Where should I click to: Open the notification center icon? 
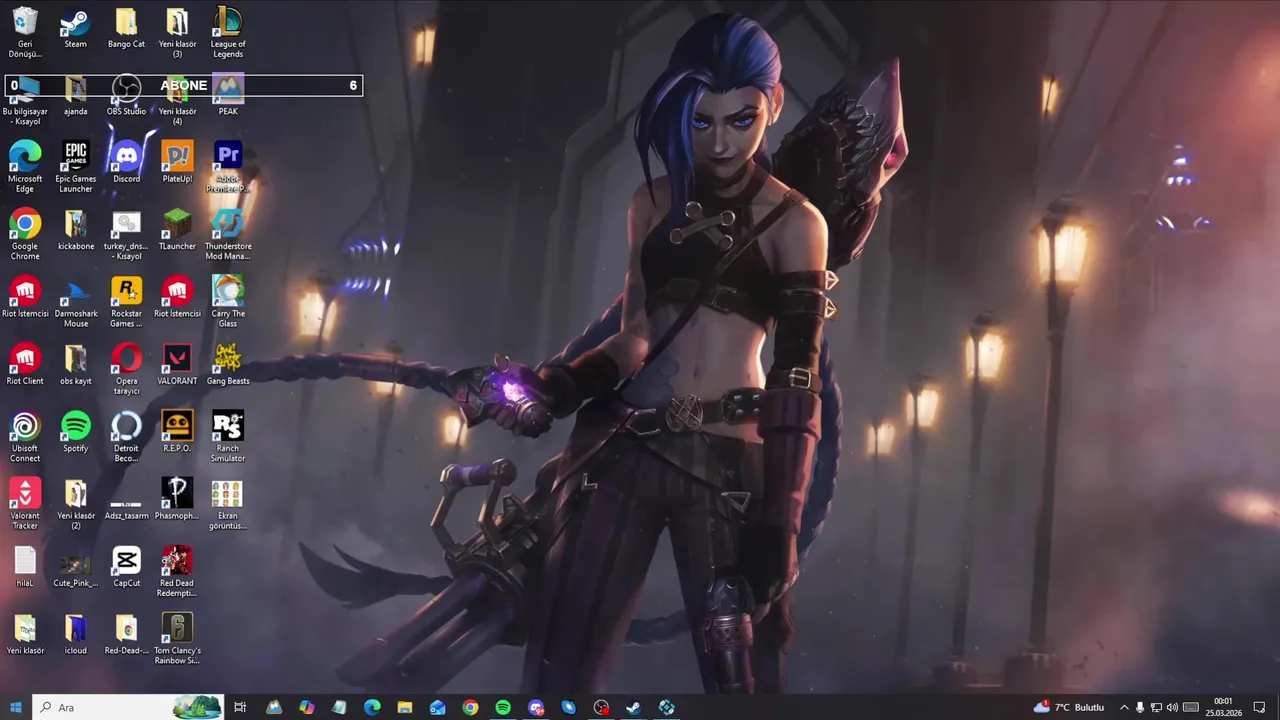(1260, 707)
